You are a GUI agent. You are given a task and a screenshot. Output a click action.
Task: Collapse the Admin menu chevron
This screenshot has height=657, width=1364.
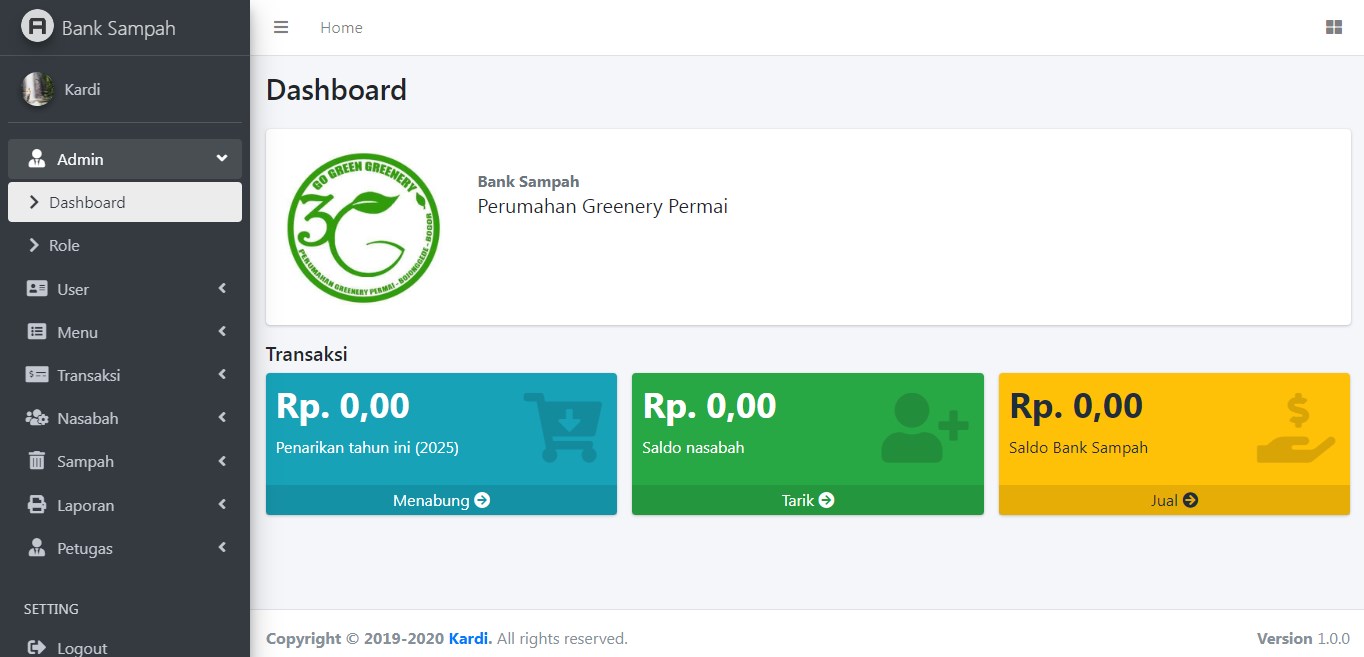click(221, 158)
